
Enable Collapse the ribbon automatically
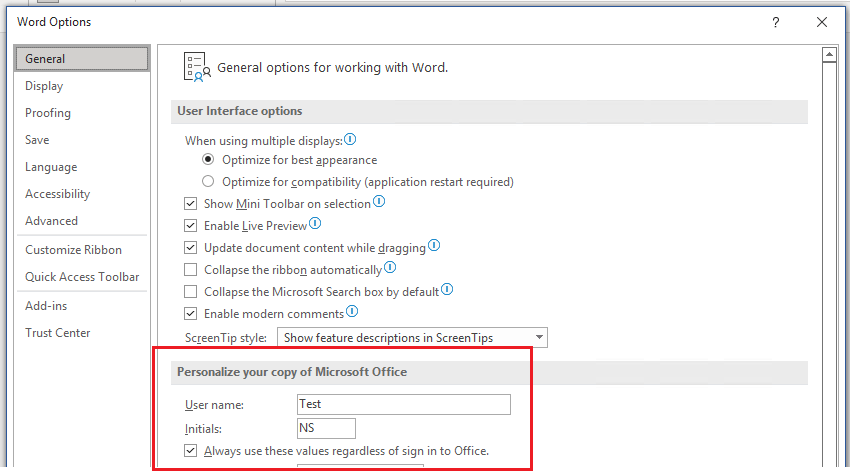[191, 270]
